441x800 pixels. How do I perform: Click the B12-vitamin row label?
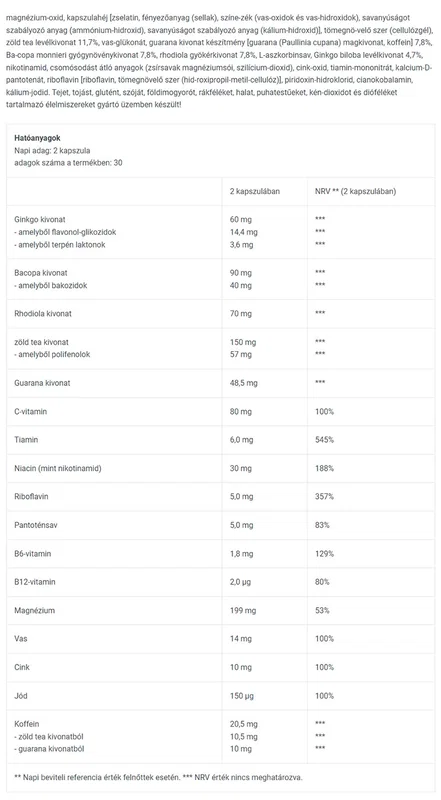(x=35, y=582)
